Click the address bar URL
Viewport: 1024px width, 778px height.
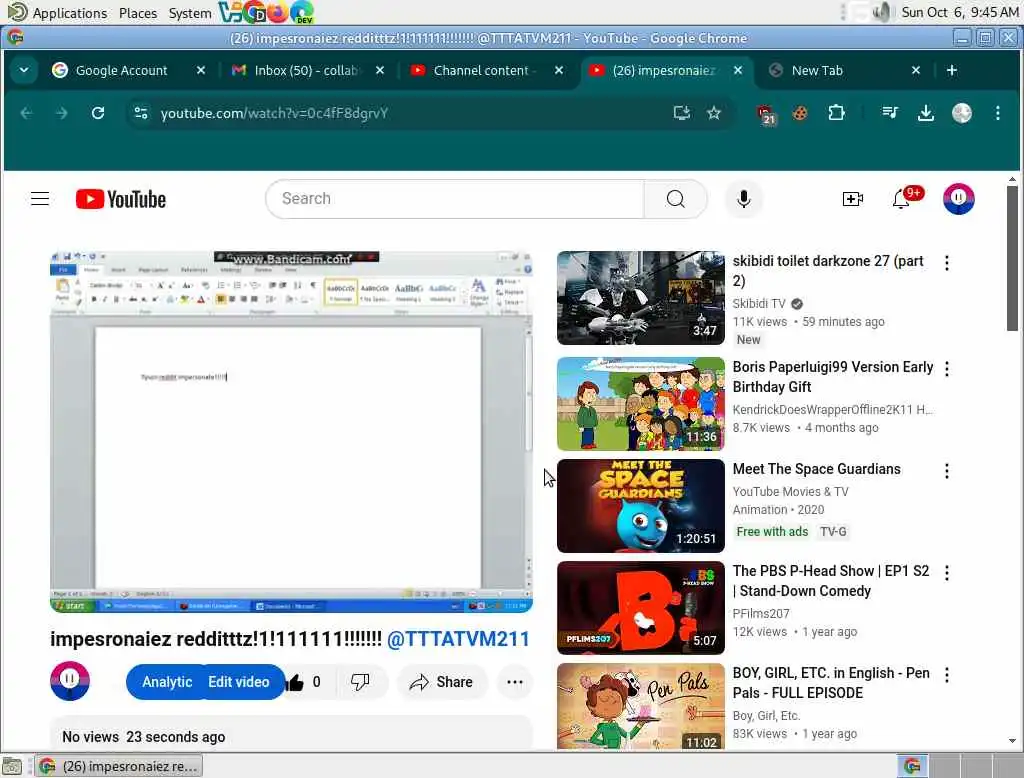[274, 113]
